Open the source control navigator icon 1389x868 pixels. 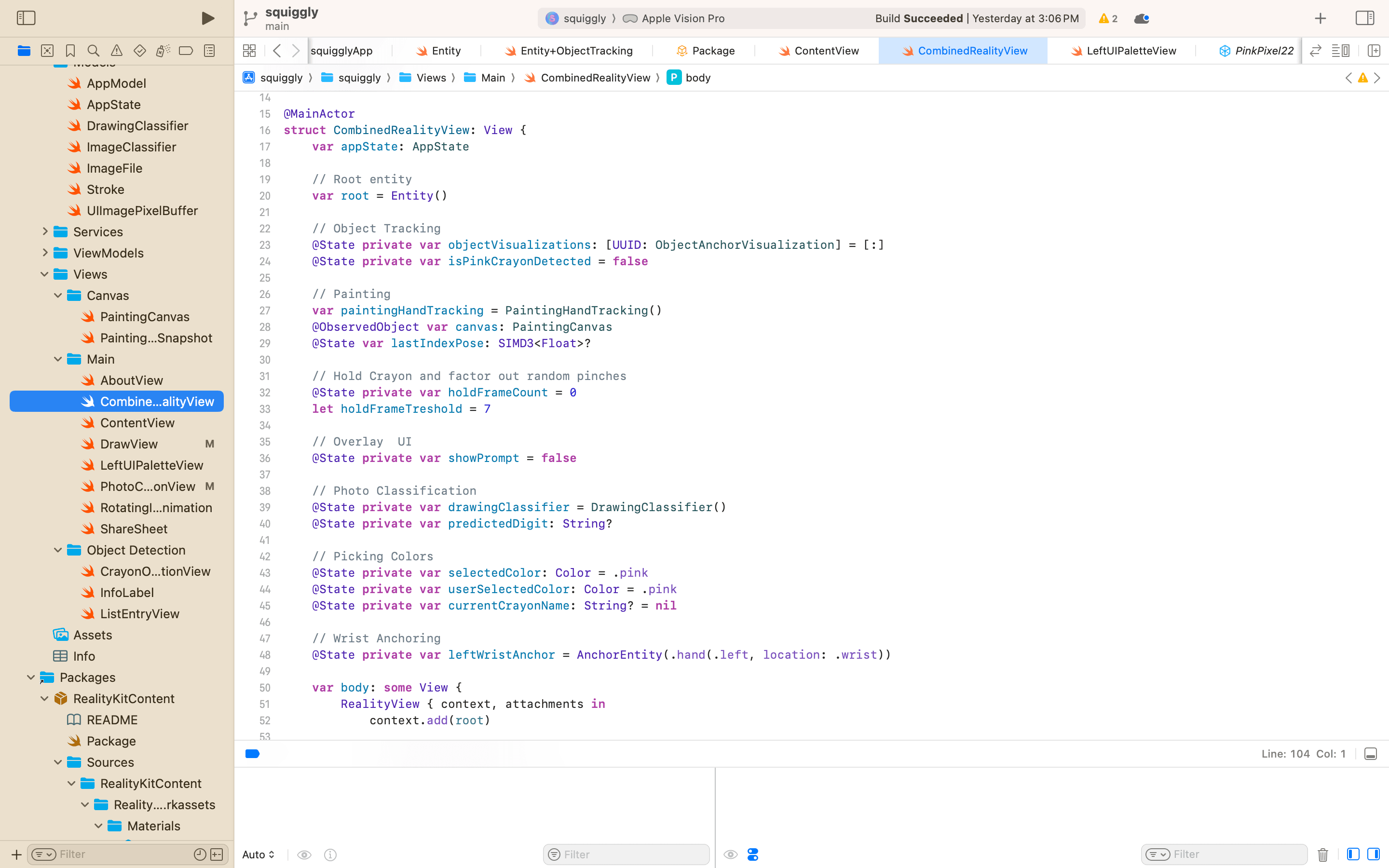(47, 51)
